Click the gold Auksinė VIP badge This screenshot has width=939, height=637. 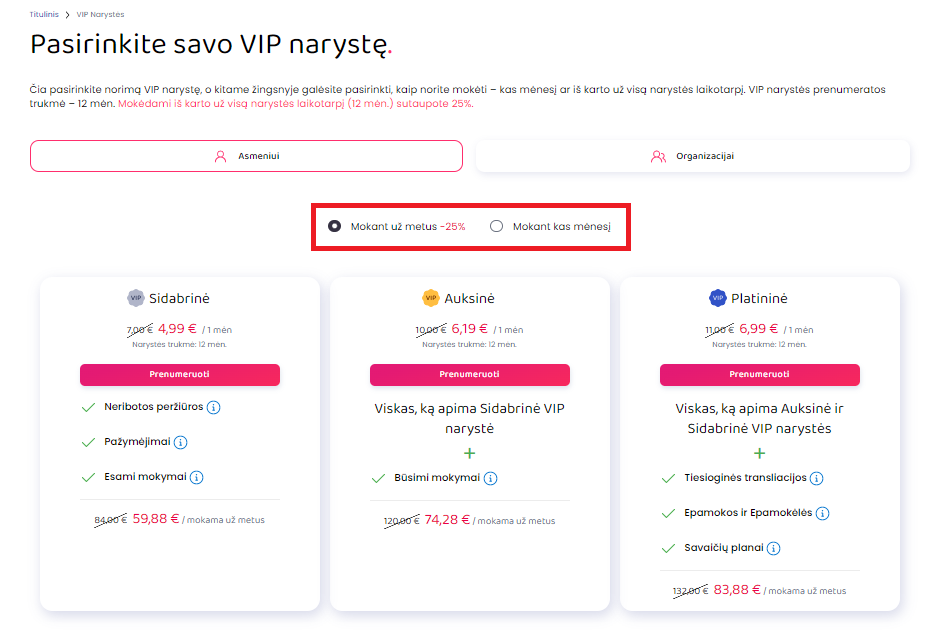[x=431, y=298]
